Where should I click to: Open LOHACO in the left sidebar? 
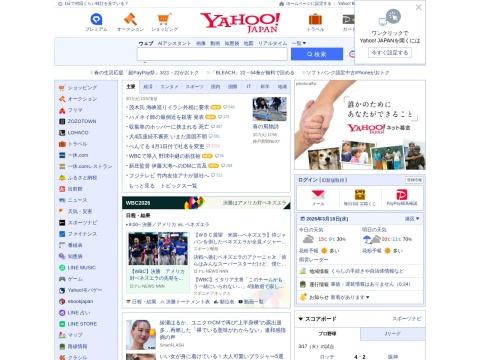point(74,133)
